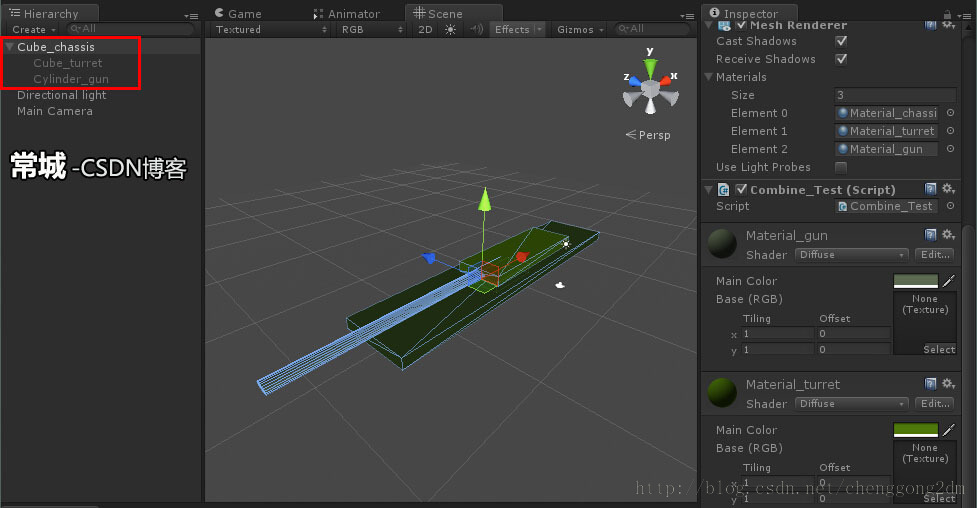977x508 pixels.
Task: Open Material_turret Shader Diffuse dropdown
Action: (851, 403)
